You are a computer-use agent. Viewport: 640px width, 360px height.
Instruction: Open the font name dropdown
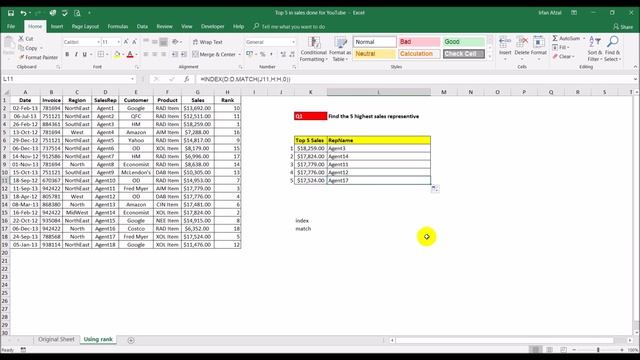click(x=98, y=42)
